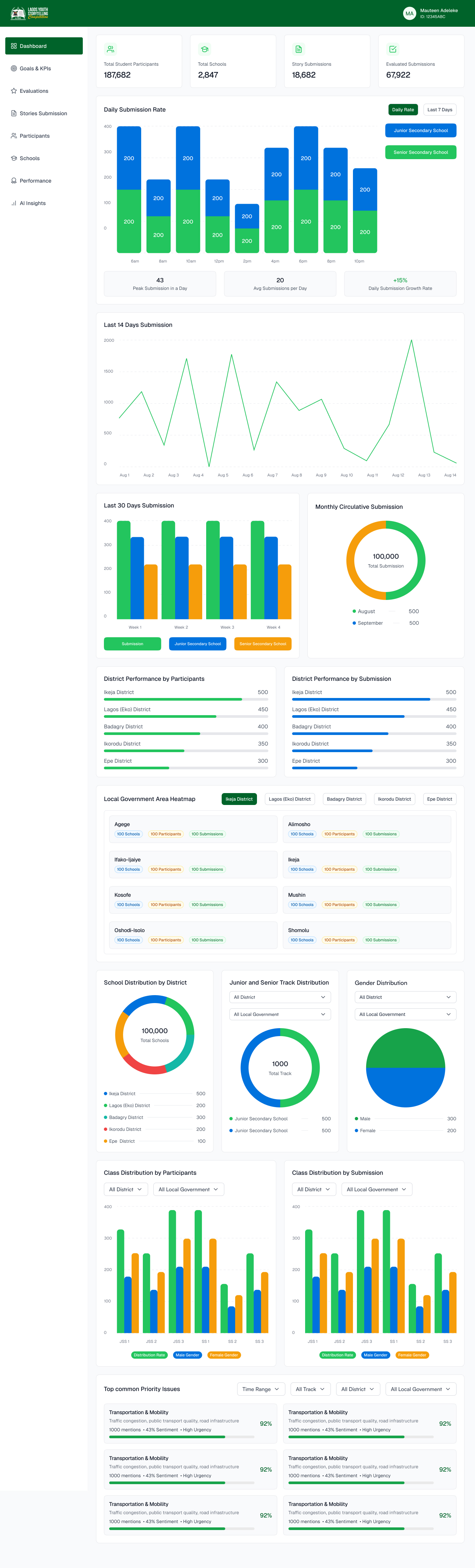
Task: Open the Evaluations star icon
Action: pos(14,91)
